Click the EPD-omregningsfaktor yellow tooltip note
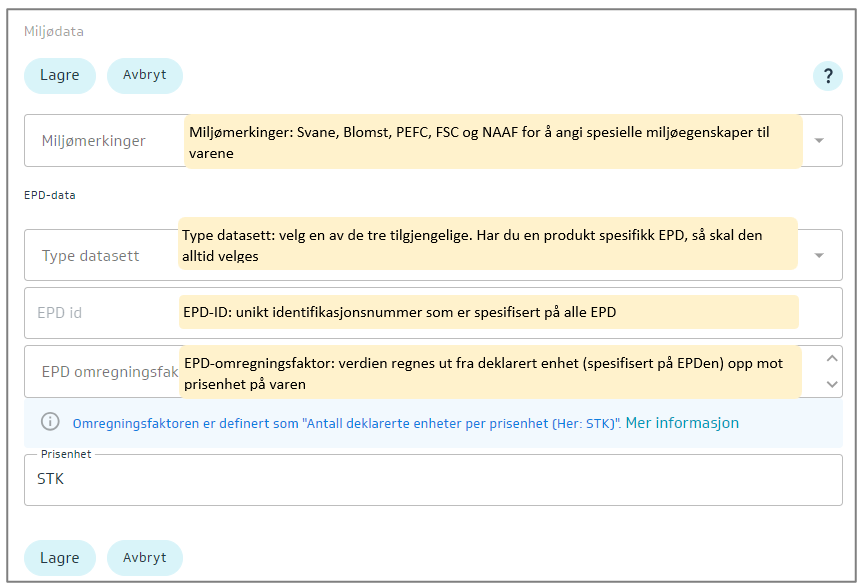The image size is (858, 585). tap(490, 372)
